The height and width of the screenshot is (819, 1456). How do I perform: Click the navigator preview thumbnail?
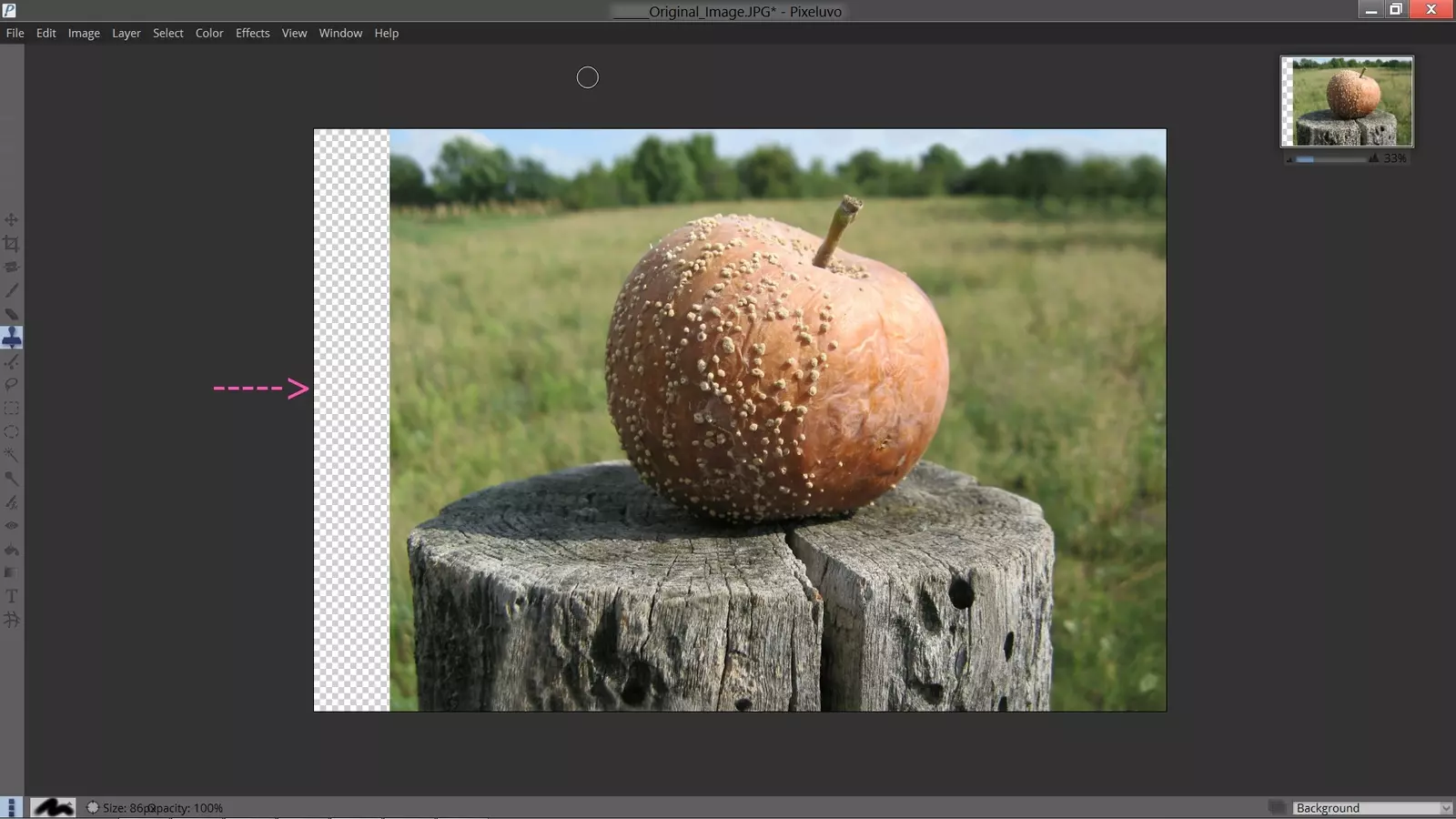(1347, 101)
